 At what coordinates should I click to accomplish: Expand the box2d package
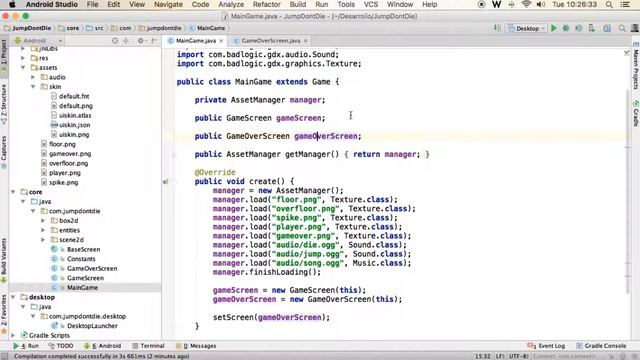[43, 220]
